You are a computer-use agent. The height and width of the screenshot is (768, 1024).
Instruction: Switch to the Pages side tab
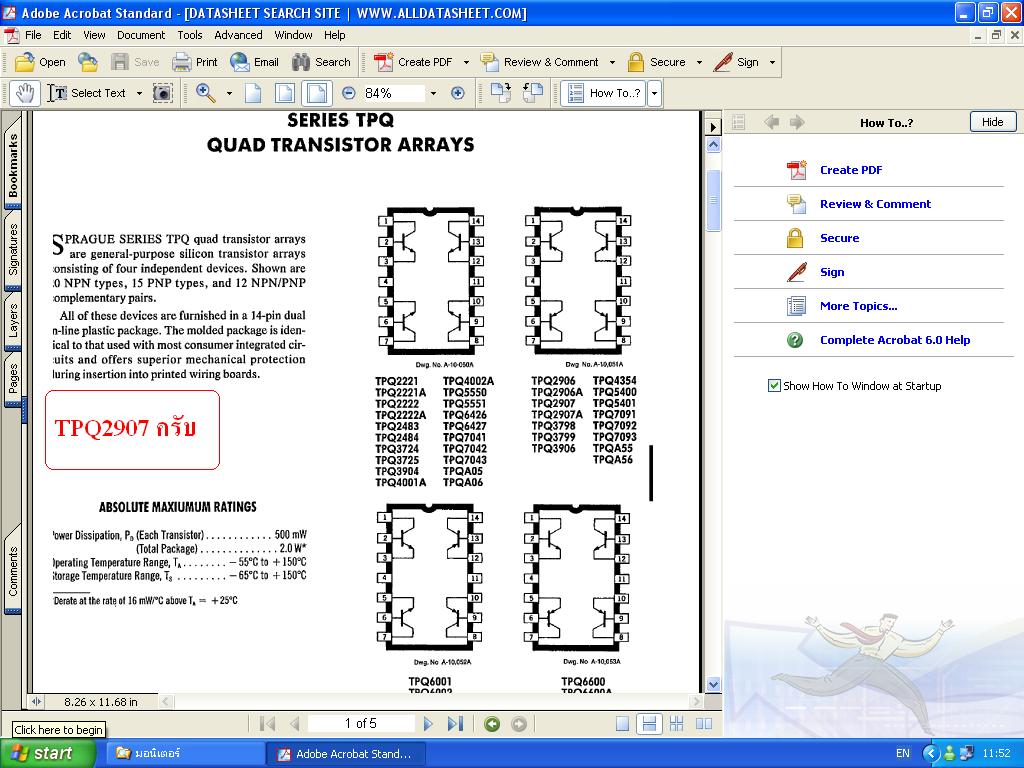13,378
